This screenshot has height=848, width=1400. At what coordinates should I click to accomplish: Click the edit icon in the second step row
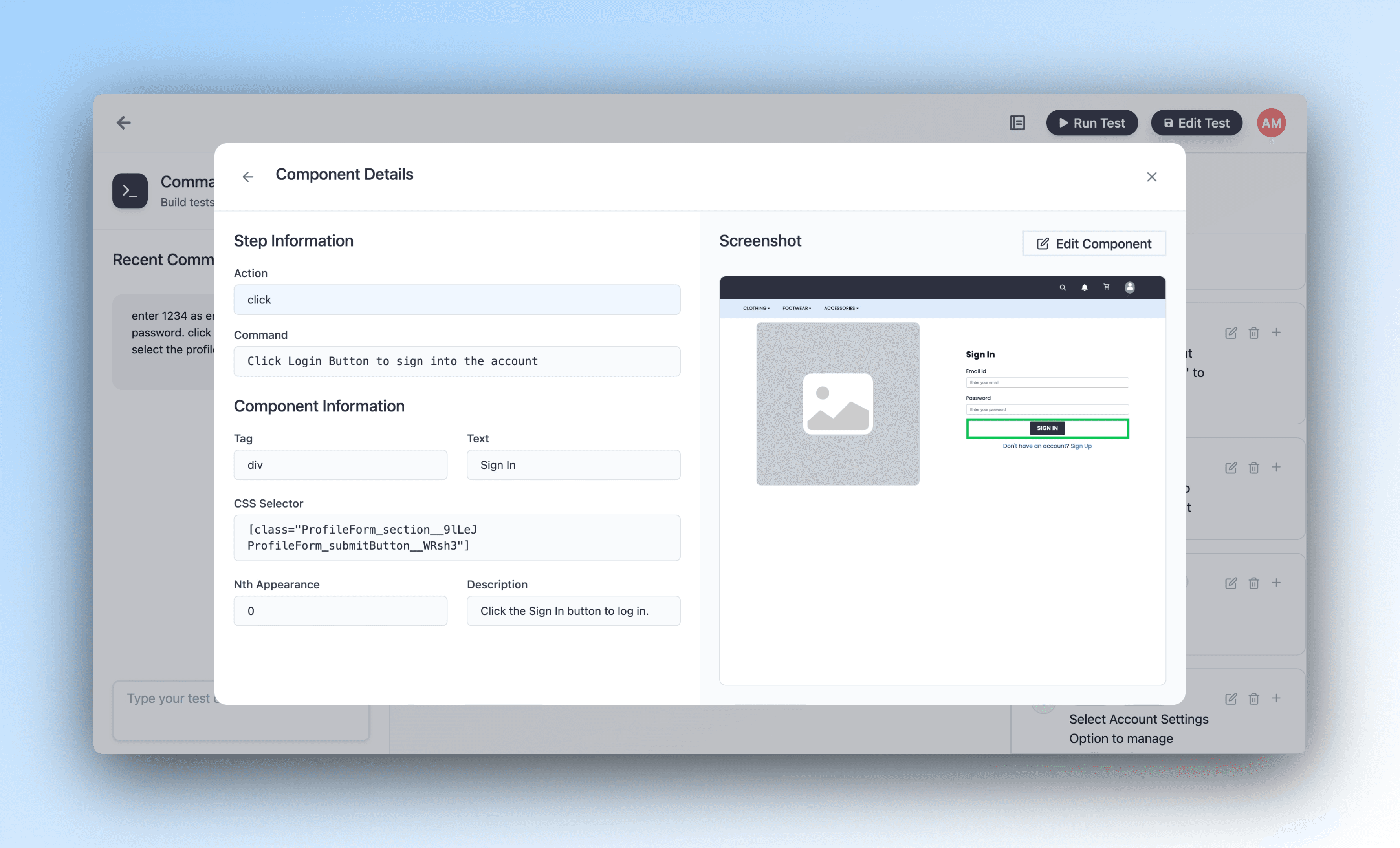(1231, 468)
